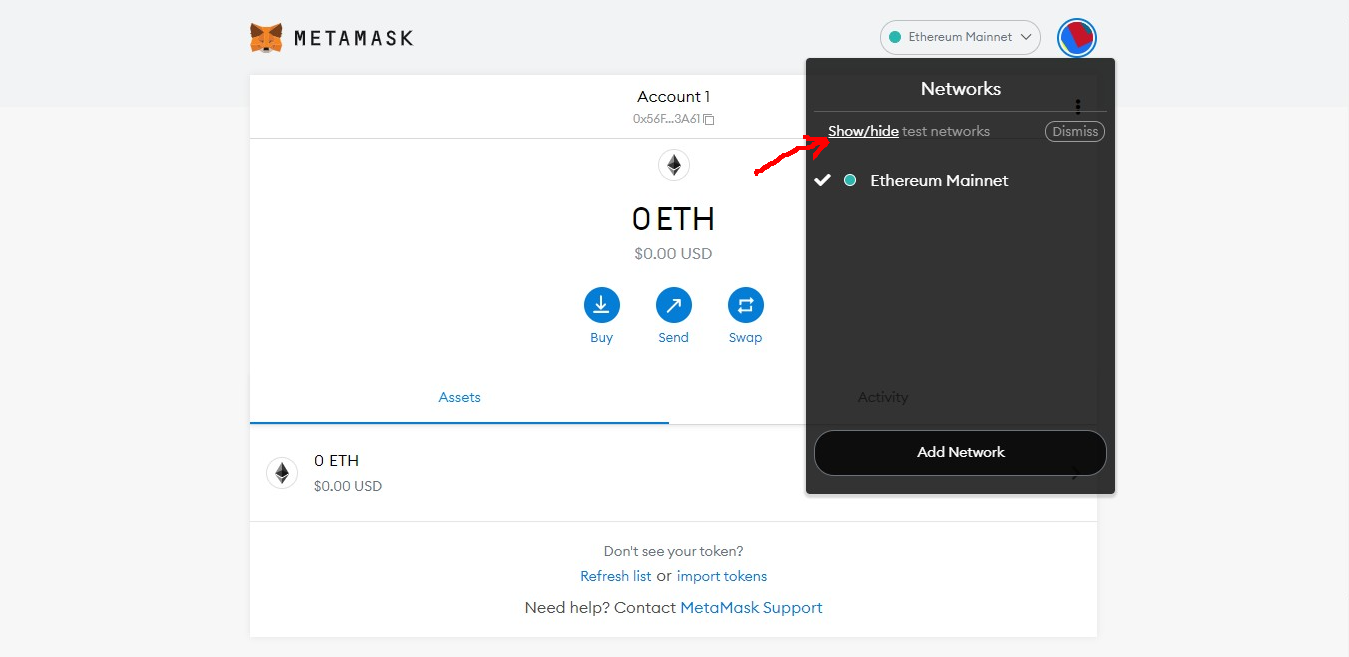Click the Show/hide test networks link

pos(863,131)
